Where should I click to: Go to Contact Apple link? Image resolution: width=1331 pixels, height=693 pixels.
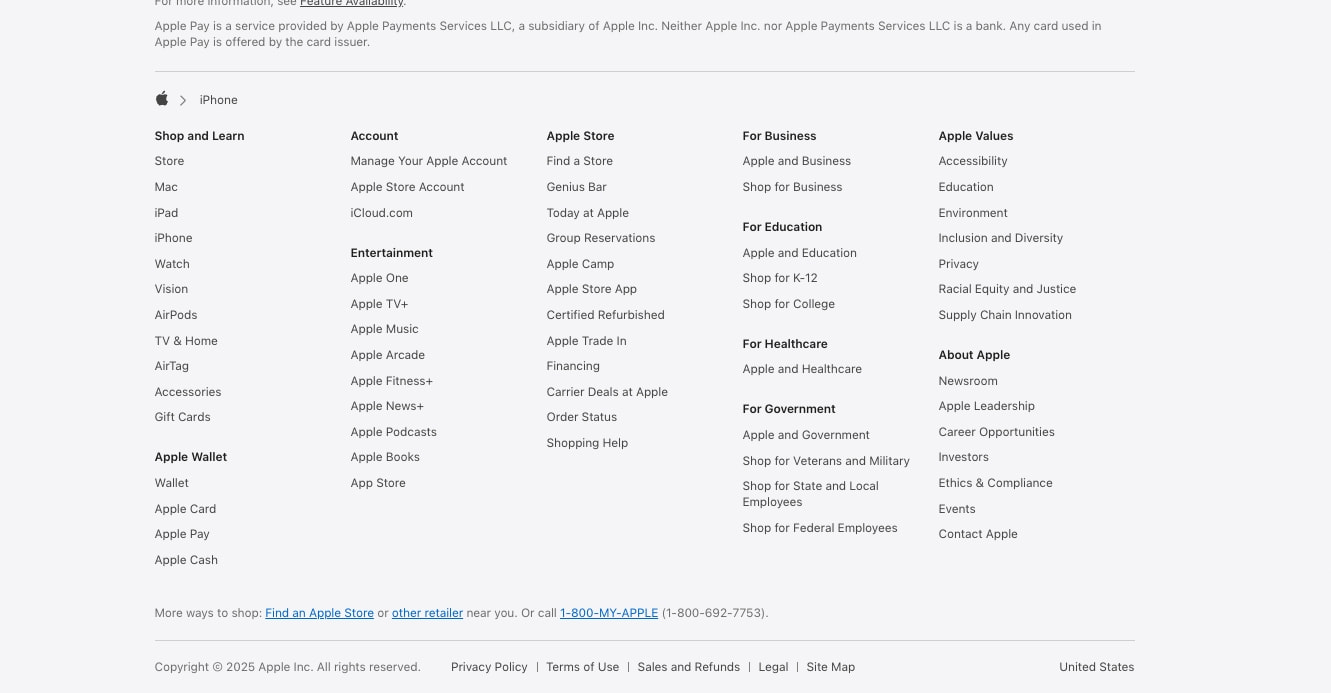coord(978,534)
